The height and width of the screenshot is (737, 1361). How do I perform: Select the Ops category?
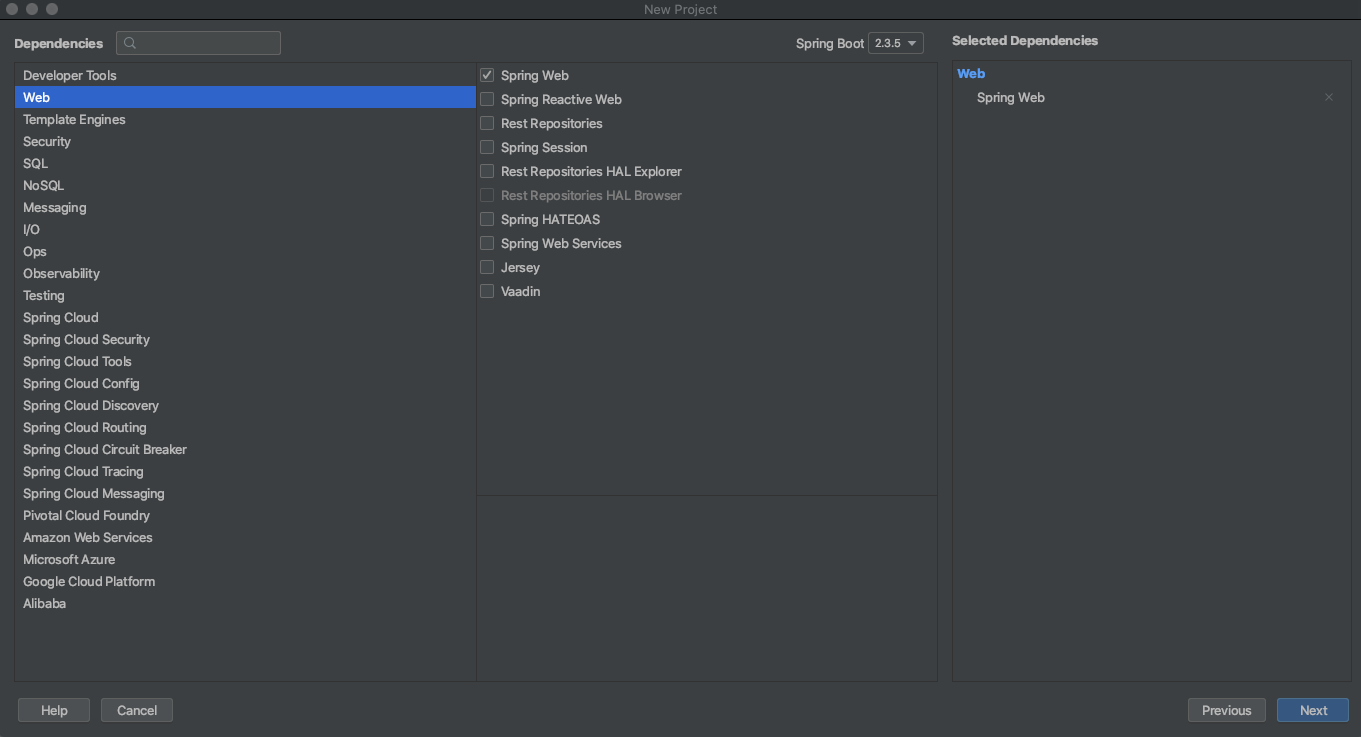pyautogui.click(x=245, y=251)
